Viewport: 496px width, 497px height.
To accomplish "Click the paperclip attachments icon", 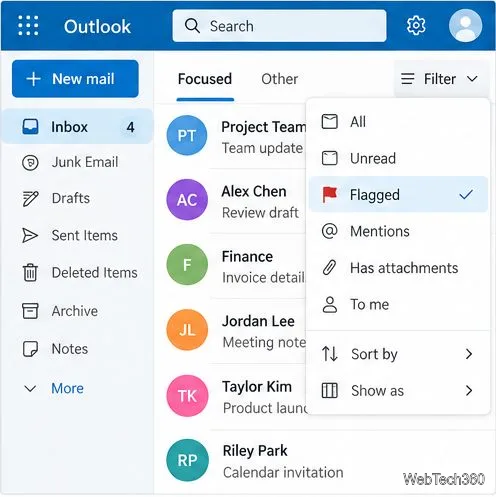I will [x=329, y=268].
